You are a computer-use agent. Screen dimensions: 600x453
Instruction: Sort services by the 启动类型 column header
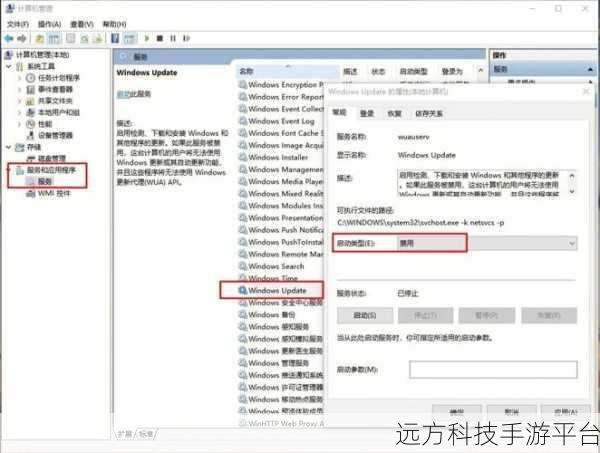pos(413,71)
